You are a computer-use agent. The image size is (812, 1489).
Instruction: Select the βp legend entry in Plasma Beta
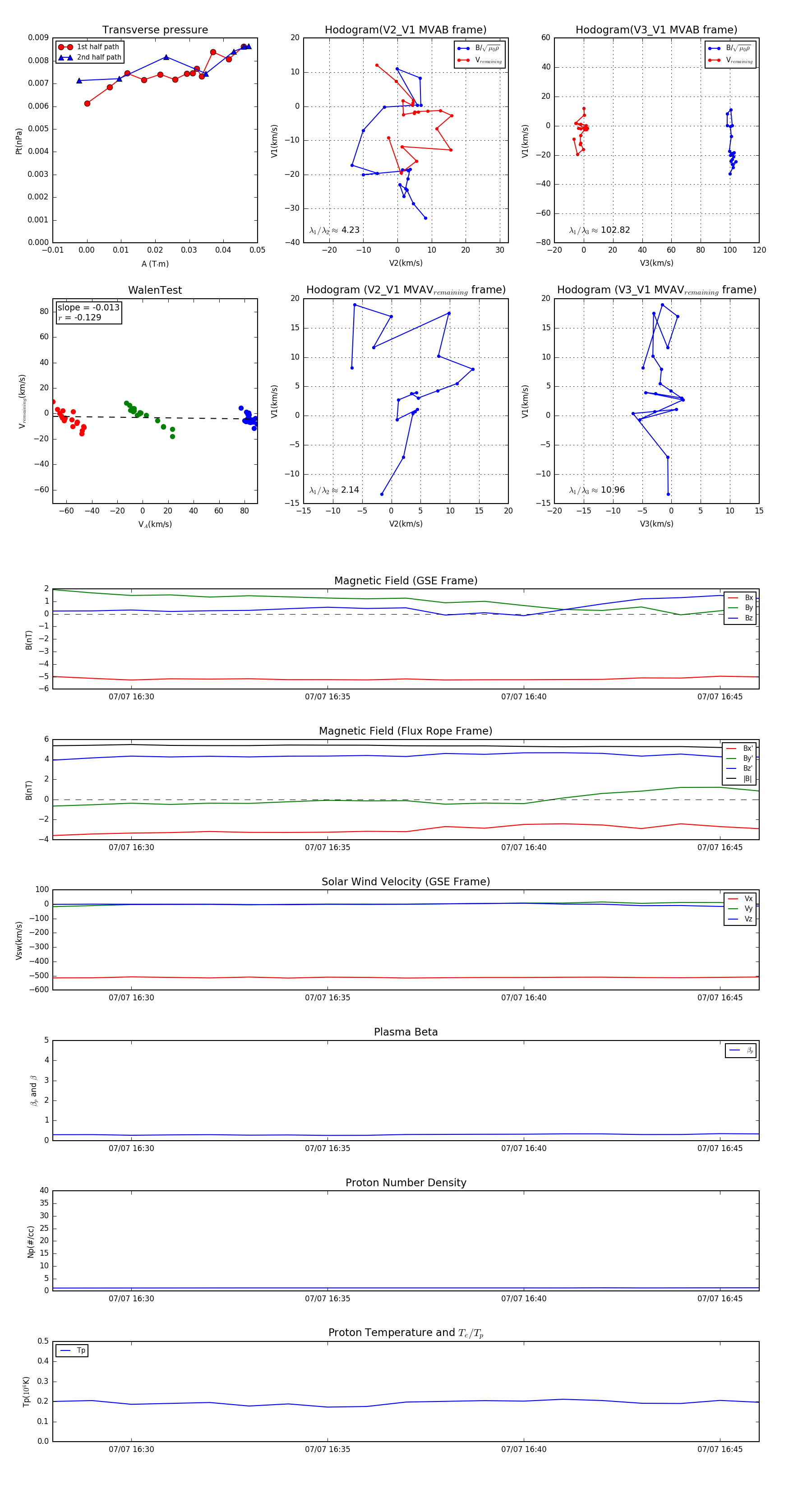pyautogui.click(x=741, y=1050)
